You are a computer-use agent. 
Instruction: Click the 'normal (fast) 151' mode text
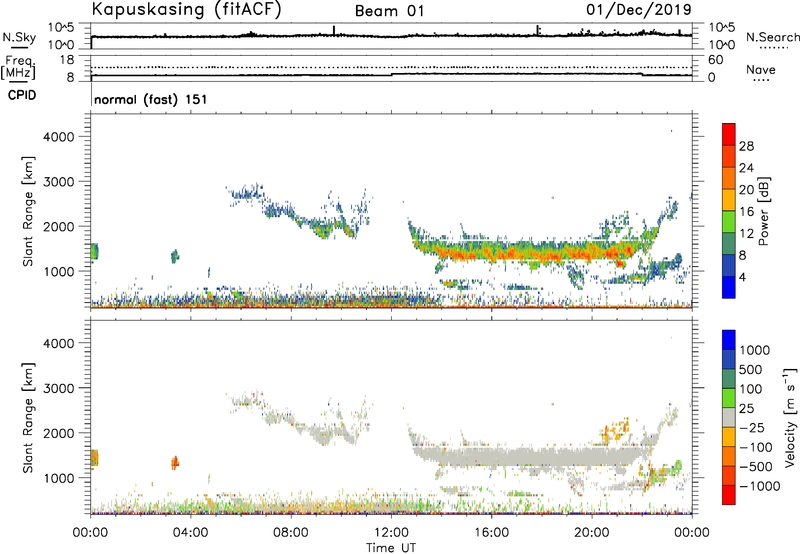coord(151,99)
